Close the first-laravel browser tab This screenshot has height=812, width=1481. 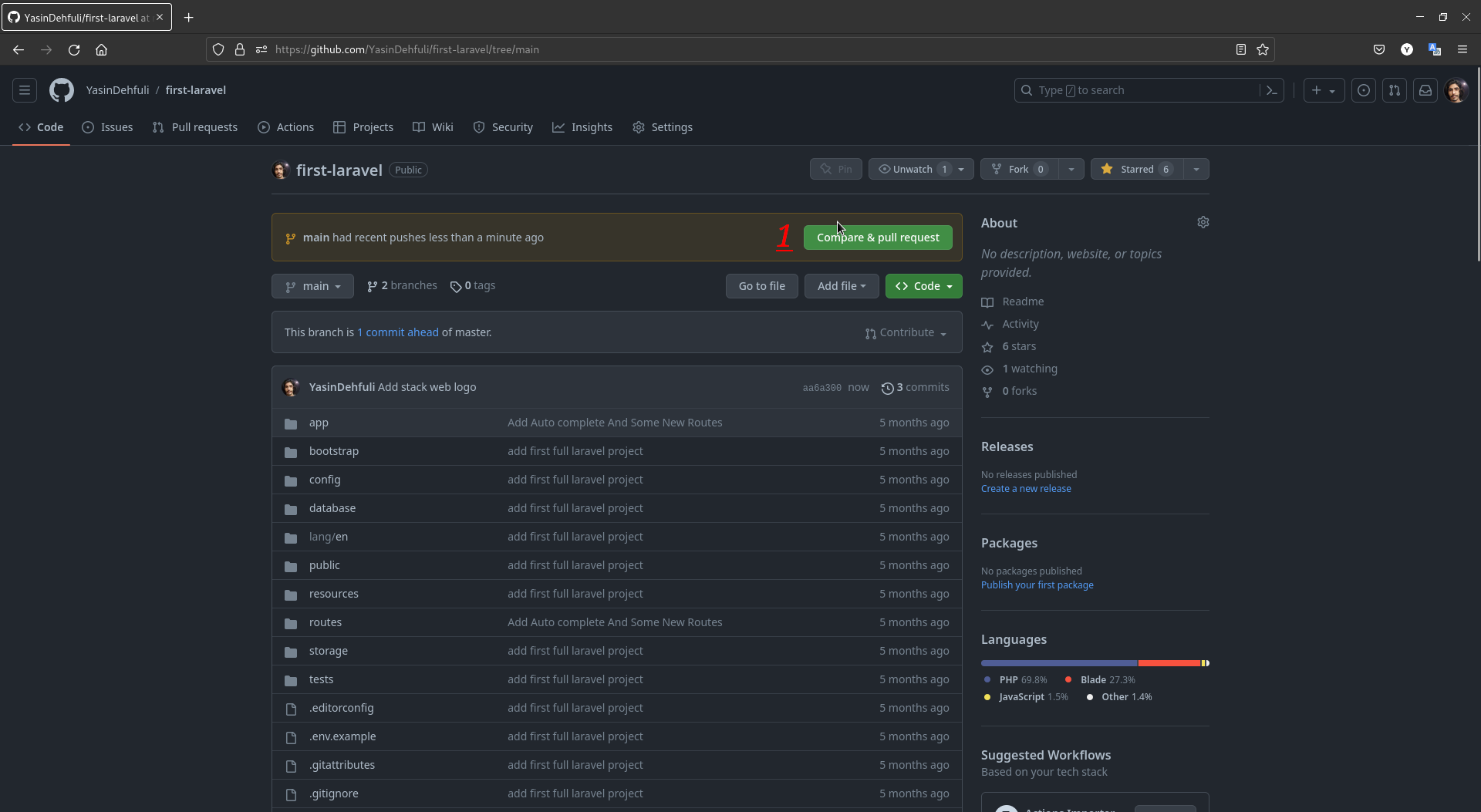pos(160,17)
